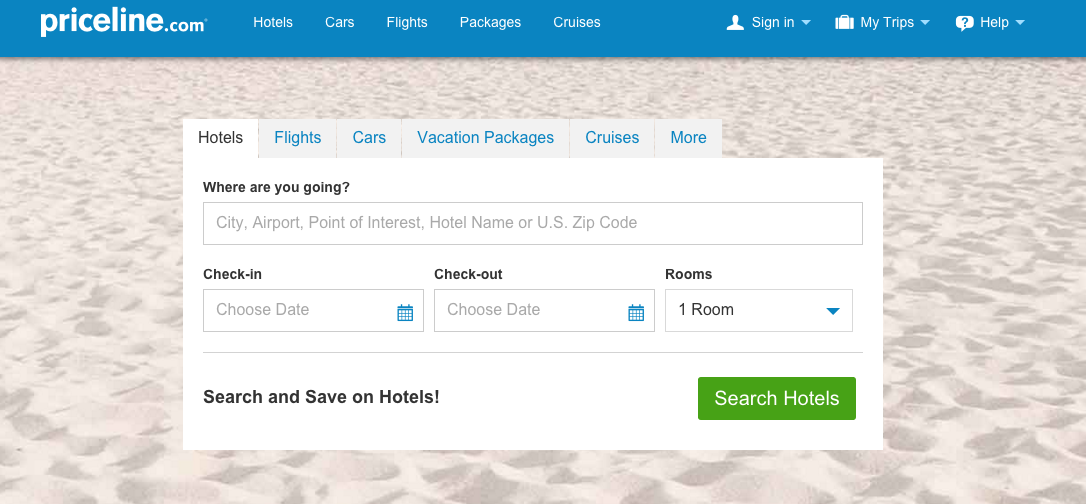
Task: Expand the Sign in dropdown arrow
Action: (806, 23)
